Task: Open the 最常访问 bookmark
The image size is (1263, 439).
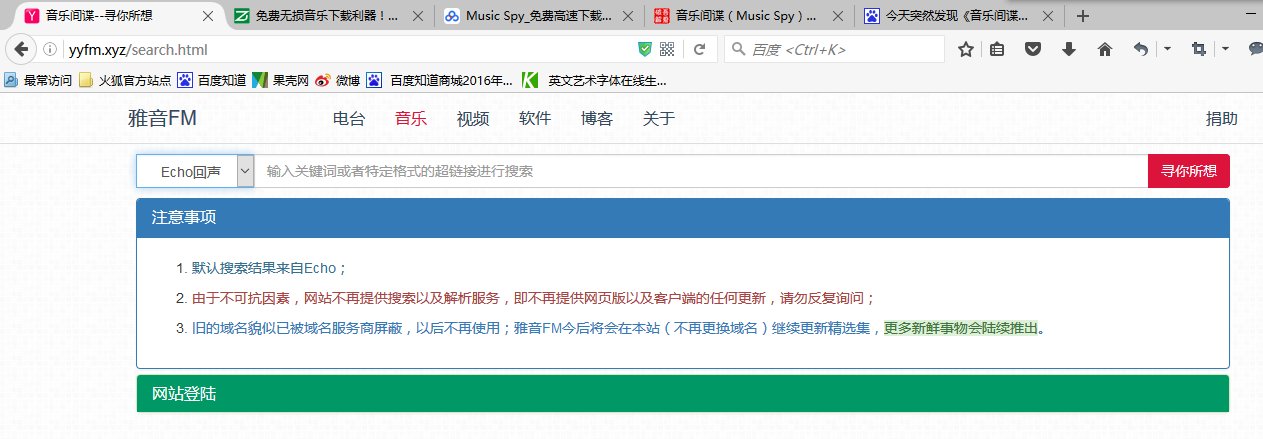Action: 38,80
